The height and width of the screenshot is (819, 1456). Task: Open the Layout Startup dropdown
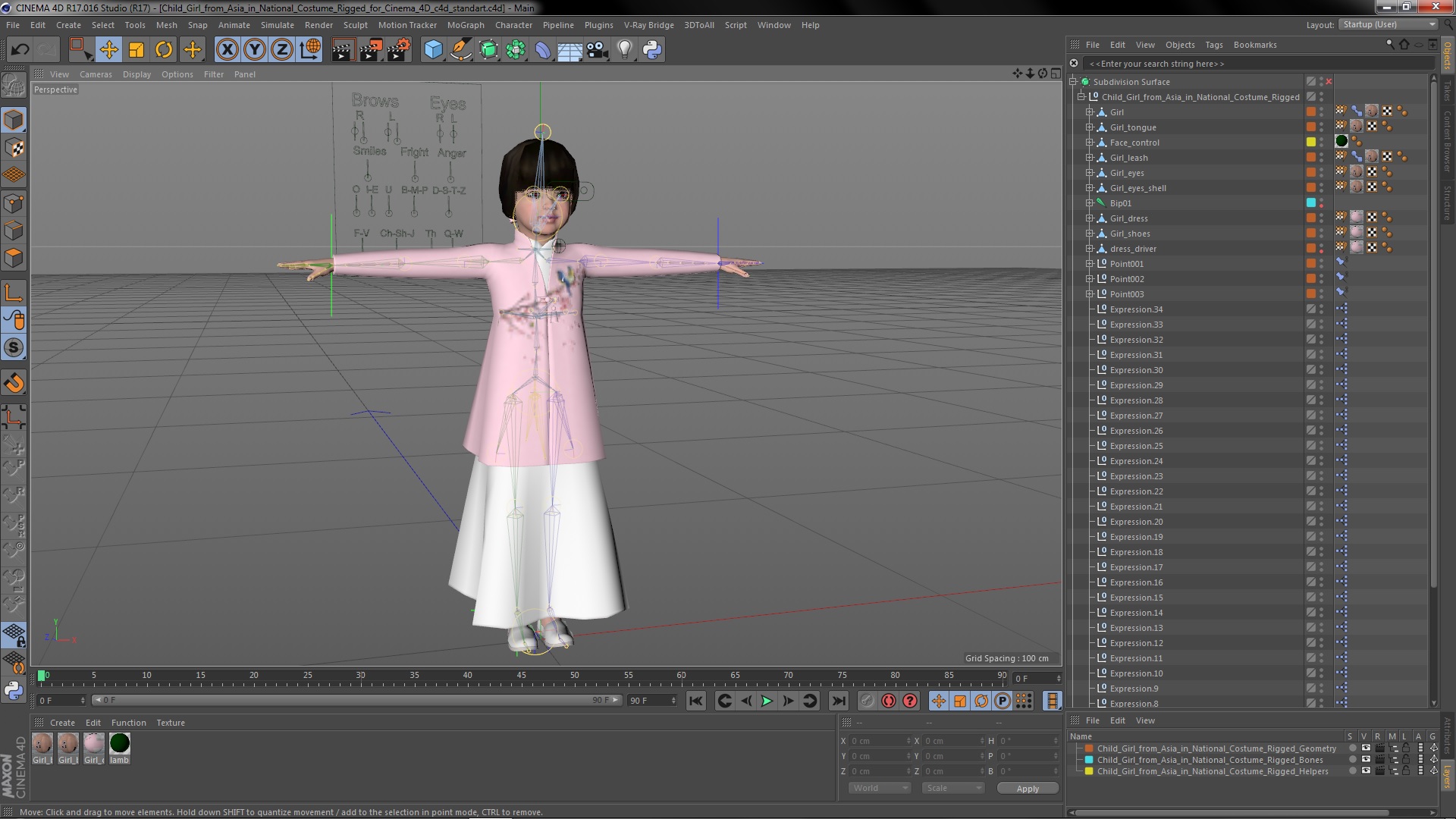pos(1388,24)
